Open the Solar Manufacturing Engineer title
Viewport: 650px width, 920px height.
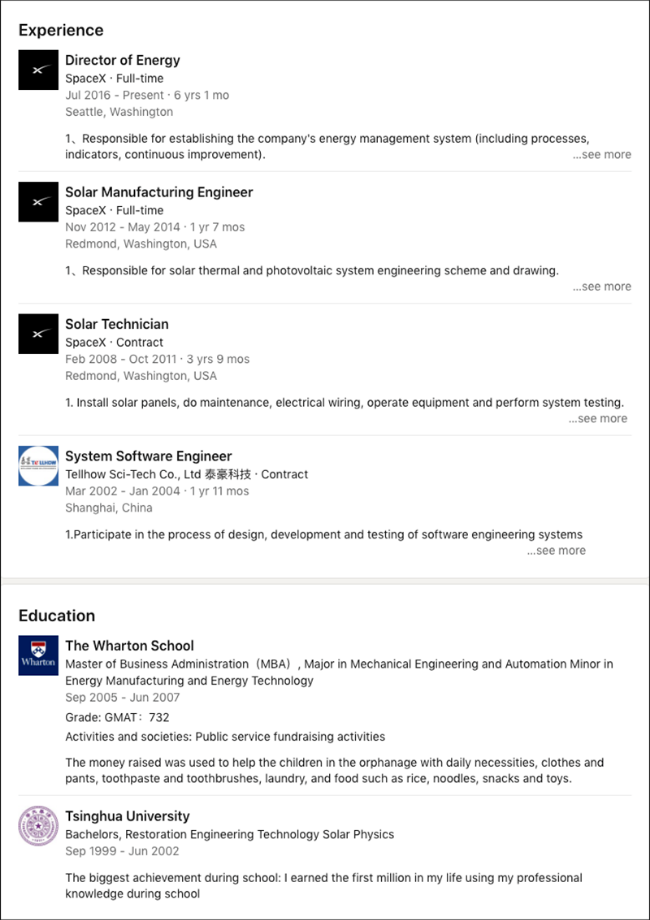[159, 192]
